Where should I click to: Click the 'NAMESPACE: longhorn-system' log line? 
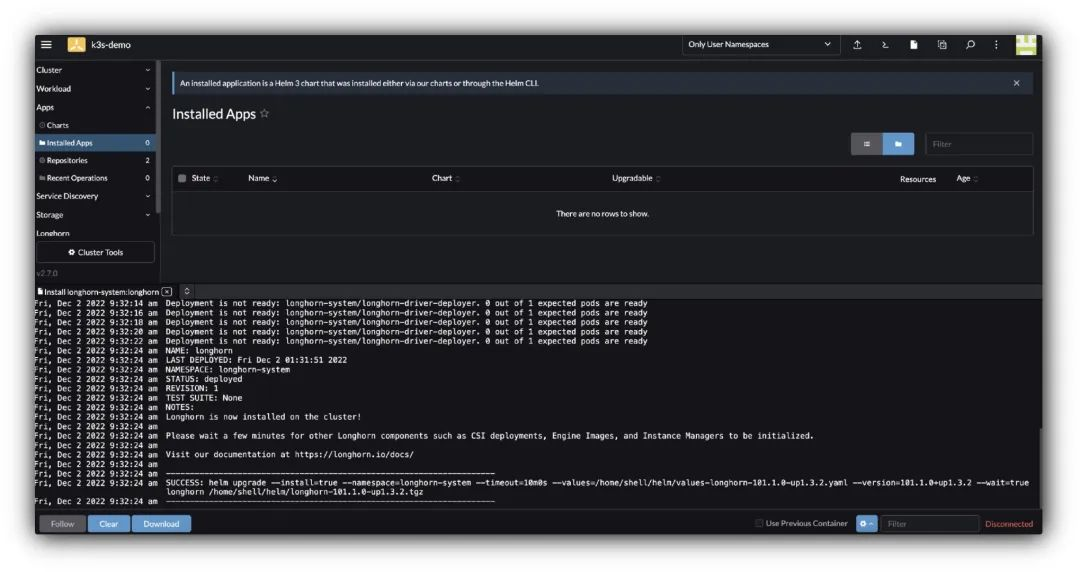pyautogui.click(x=227, y=369)
